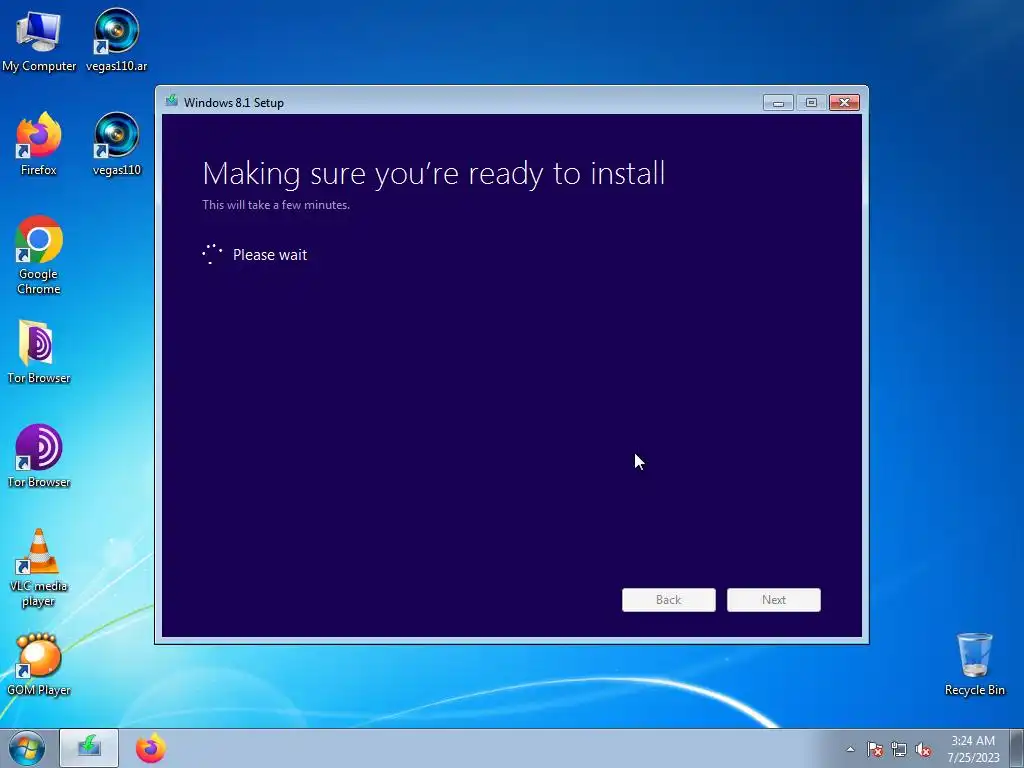This screenshot has height=768, width=1024.
Task: Open My Computer desktop icon
Action: (39, 39)
